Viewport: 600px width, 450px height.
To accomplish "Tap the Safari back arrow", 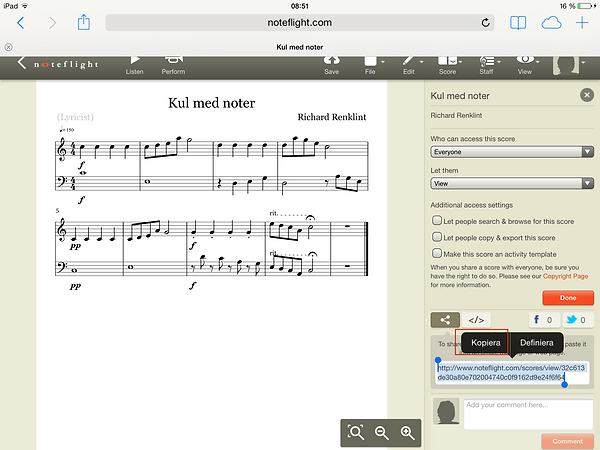I will click(21, 23).
